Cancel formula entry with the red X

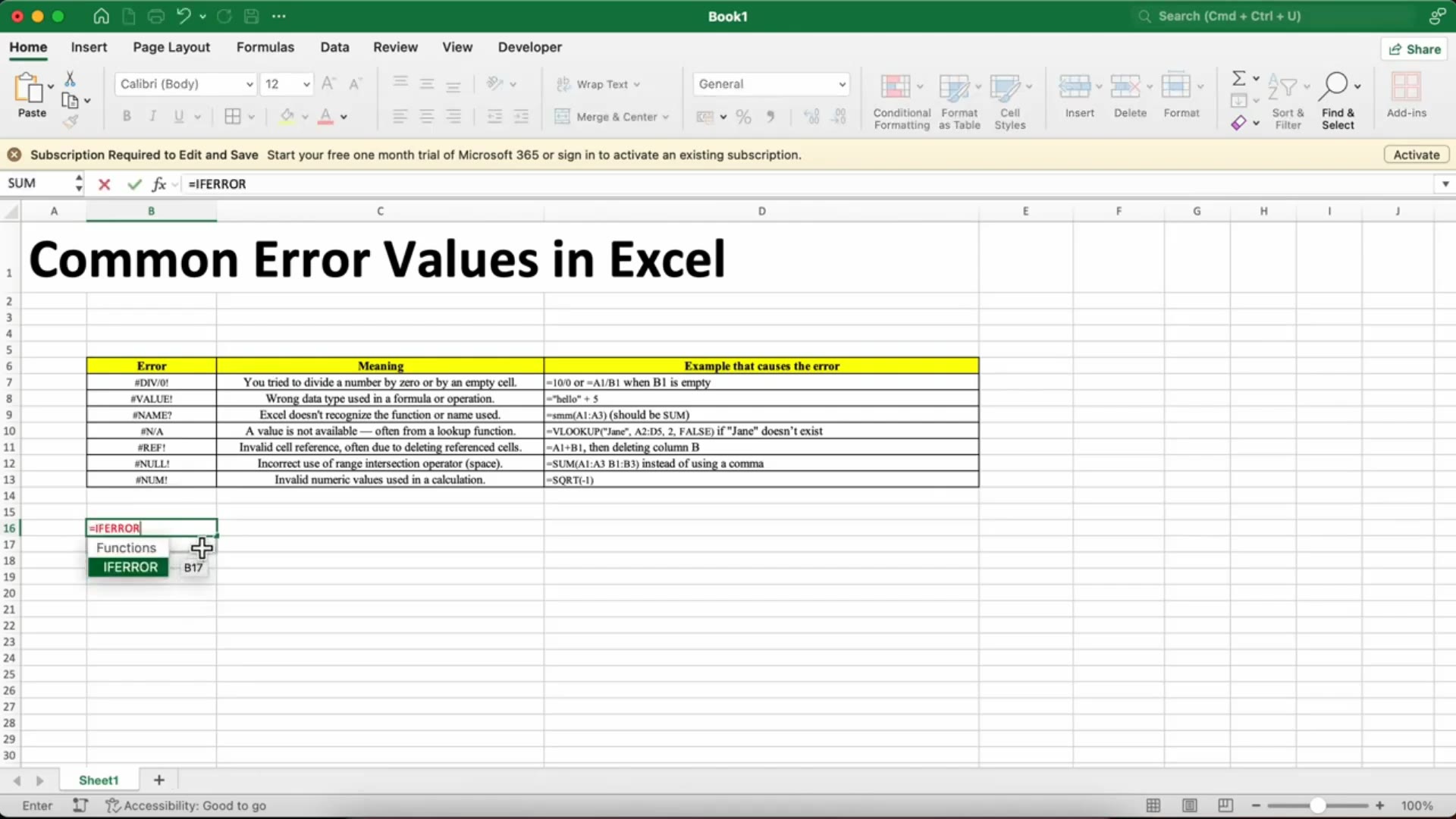[105, 184]
